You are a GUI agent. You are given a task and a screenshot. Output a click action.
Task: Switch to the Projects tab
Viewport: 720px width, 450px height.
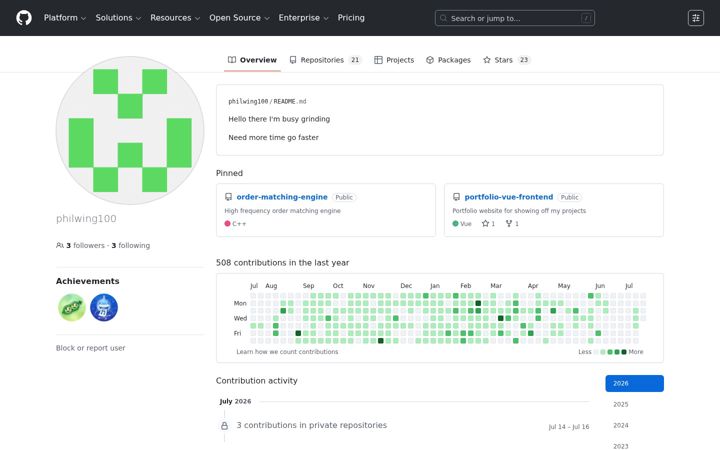394,60
